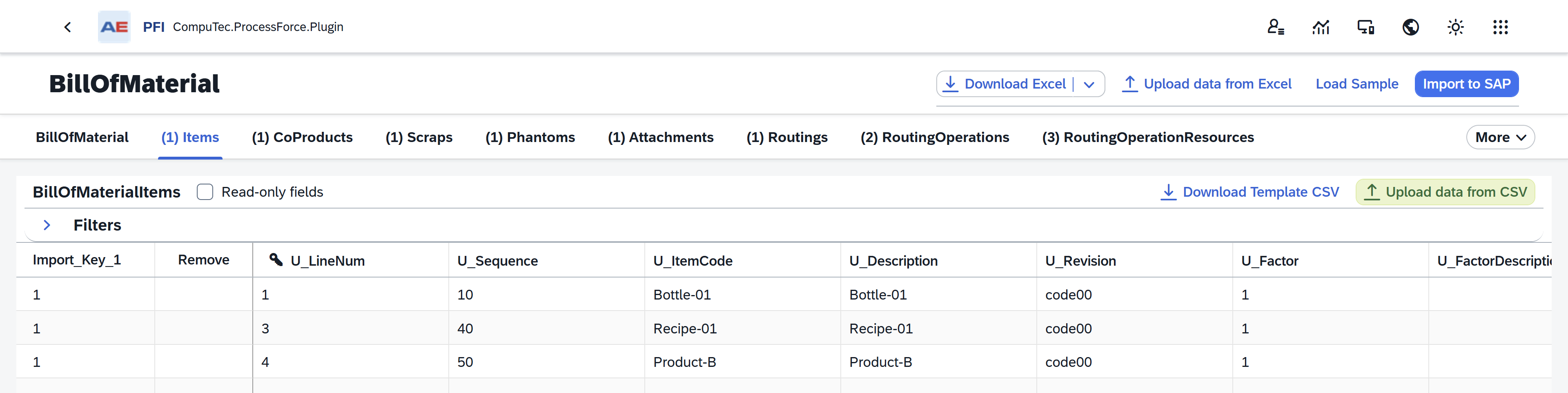The width and height of the screenshot is (1568, 393).
Task: Expand the Filters section chevron
Action: 47,225
